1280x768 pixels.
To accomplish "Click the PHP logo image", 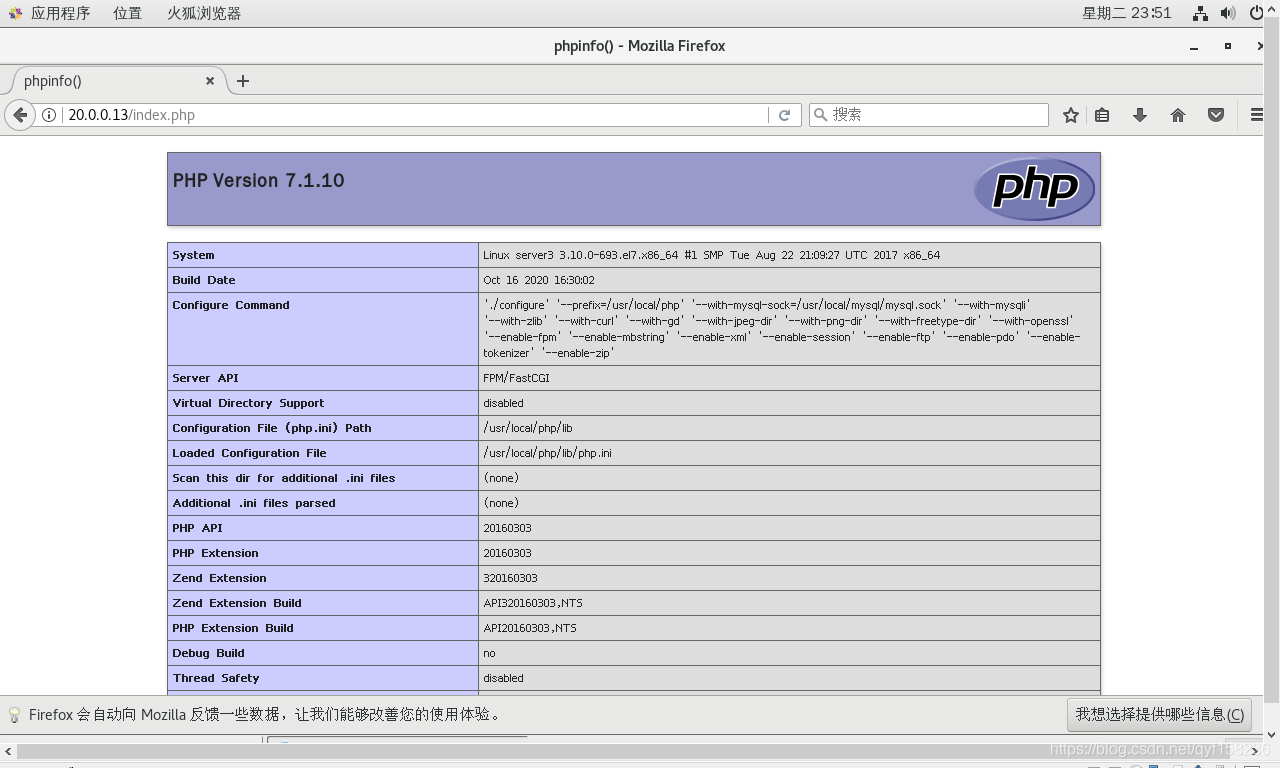I will 1035,189.
